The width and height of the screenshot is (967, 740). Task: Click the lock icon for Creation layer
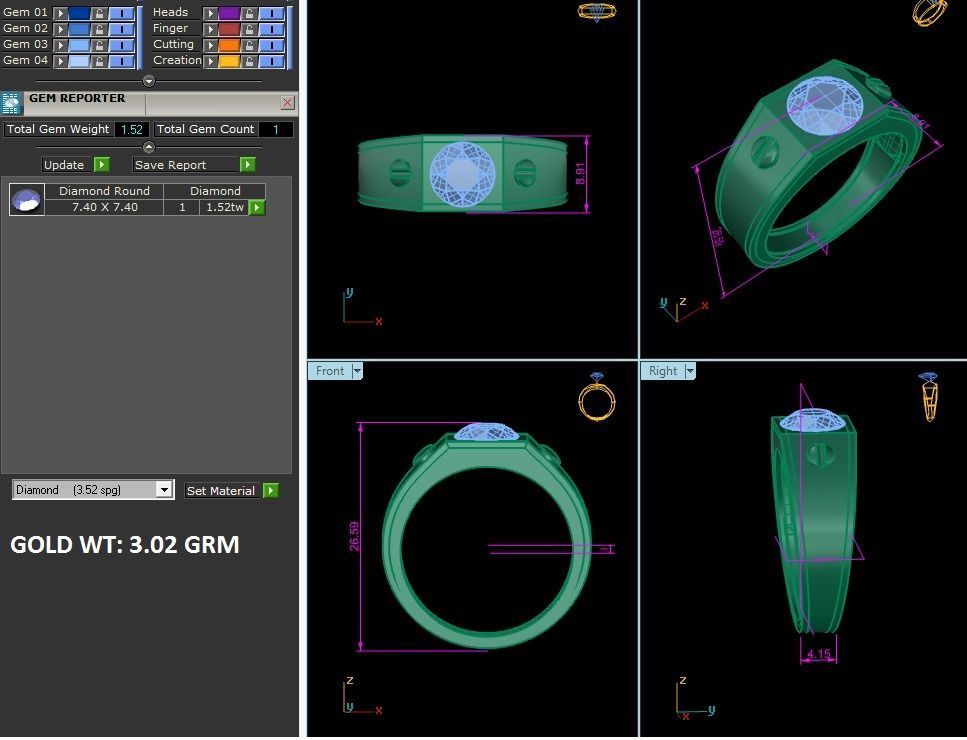click(x=249, y=61)
